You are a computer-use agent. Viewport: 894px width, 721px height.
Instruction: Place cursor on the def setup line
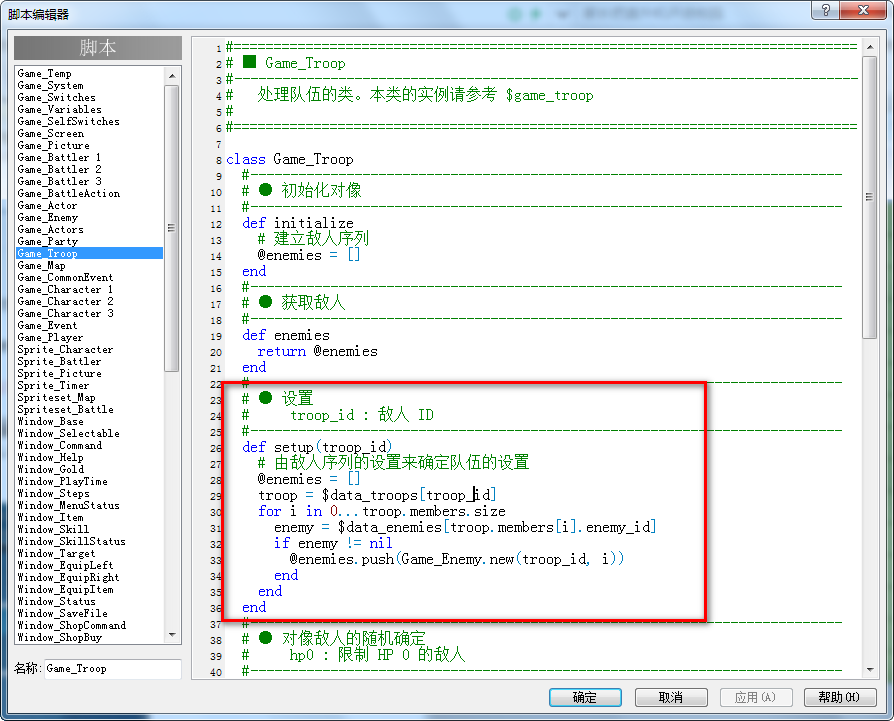click(x=316, y=447)
